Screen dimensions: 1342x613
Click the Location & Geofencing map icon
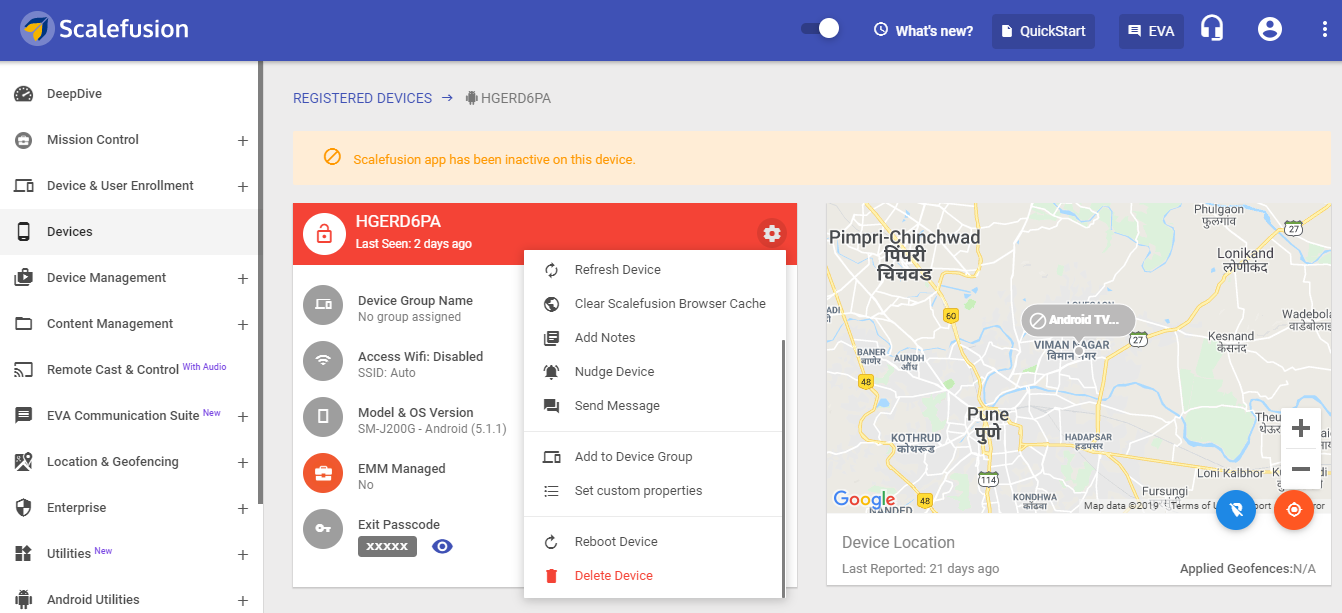tap(24, 462)
